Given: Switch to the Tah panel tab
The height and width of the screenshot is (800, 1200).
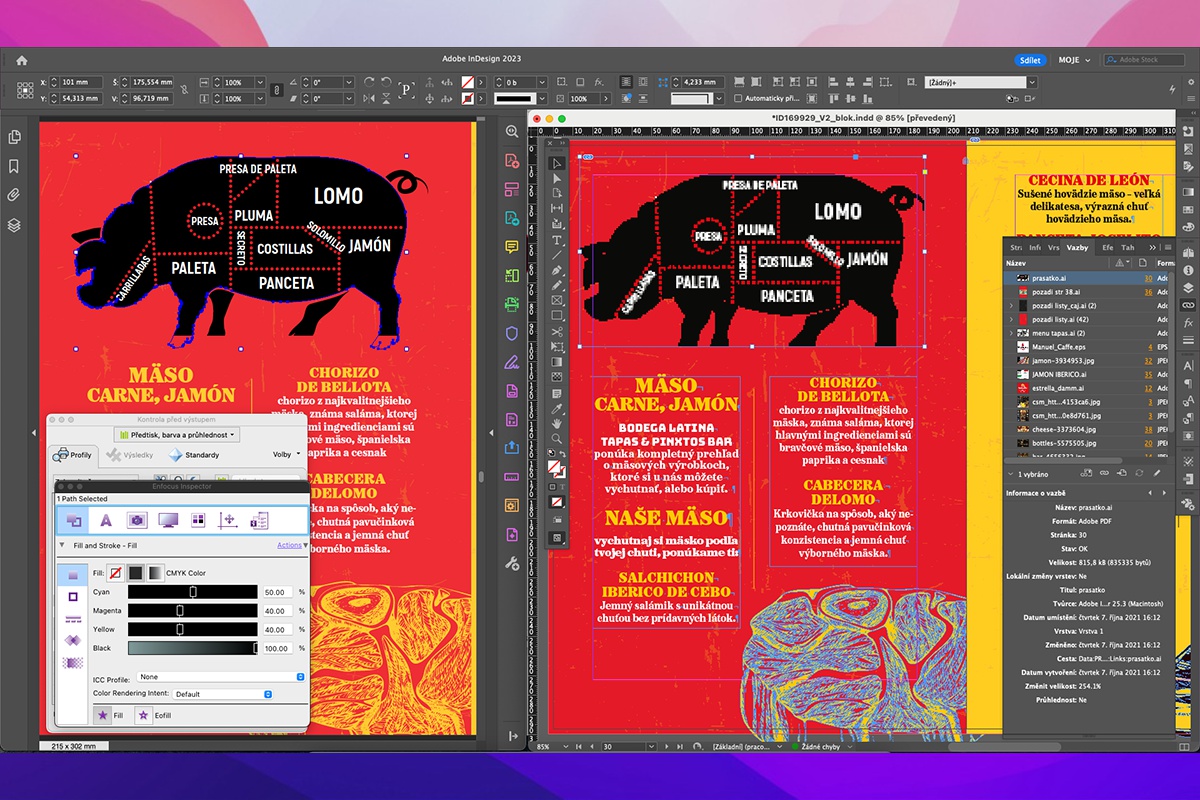Looking at the screenshot, I should [x=1128, y=247].
